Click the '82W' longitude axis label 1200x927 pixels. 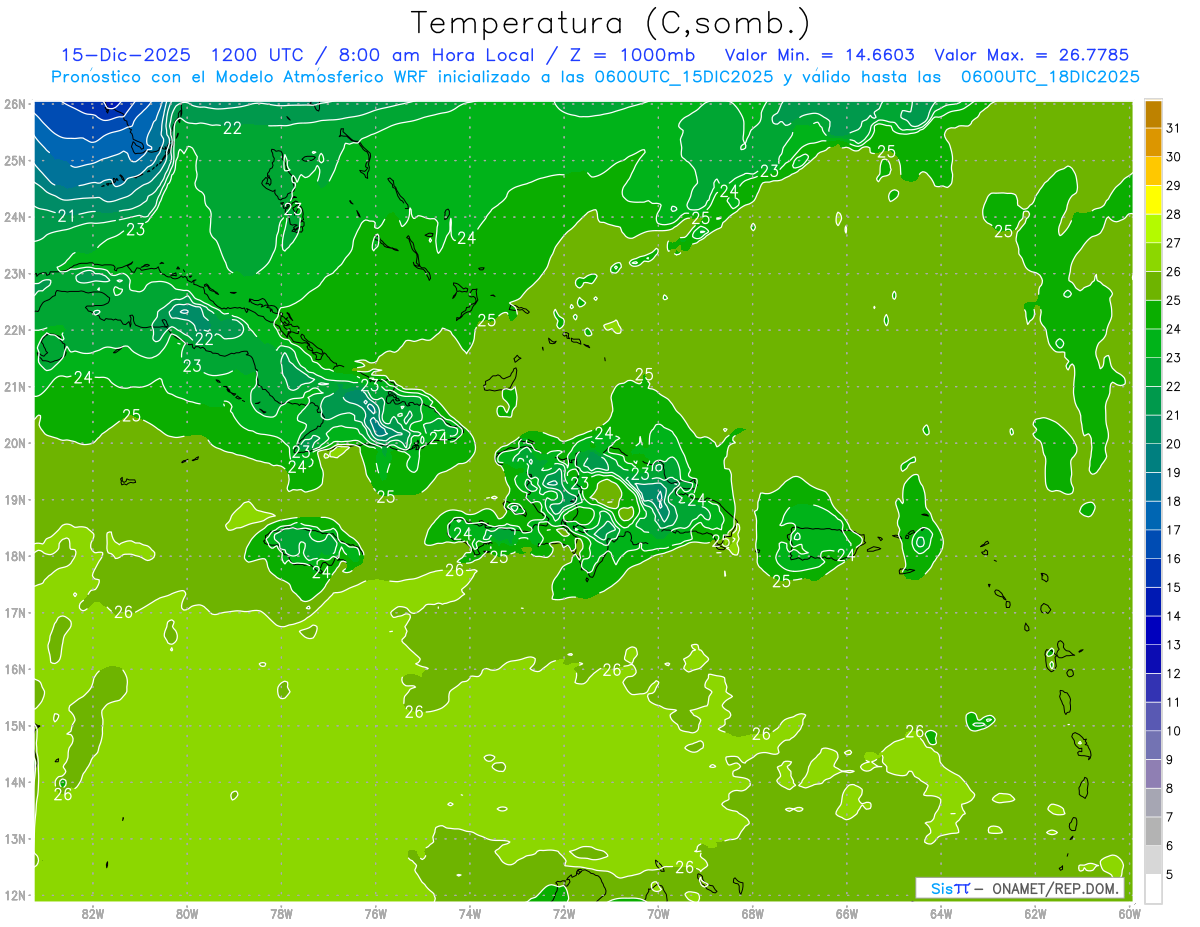[x=93, y=913]
